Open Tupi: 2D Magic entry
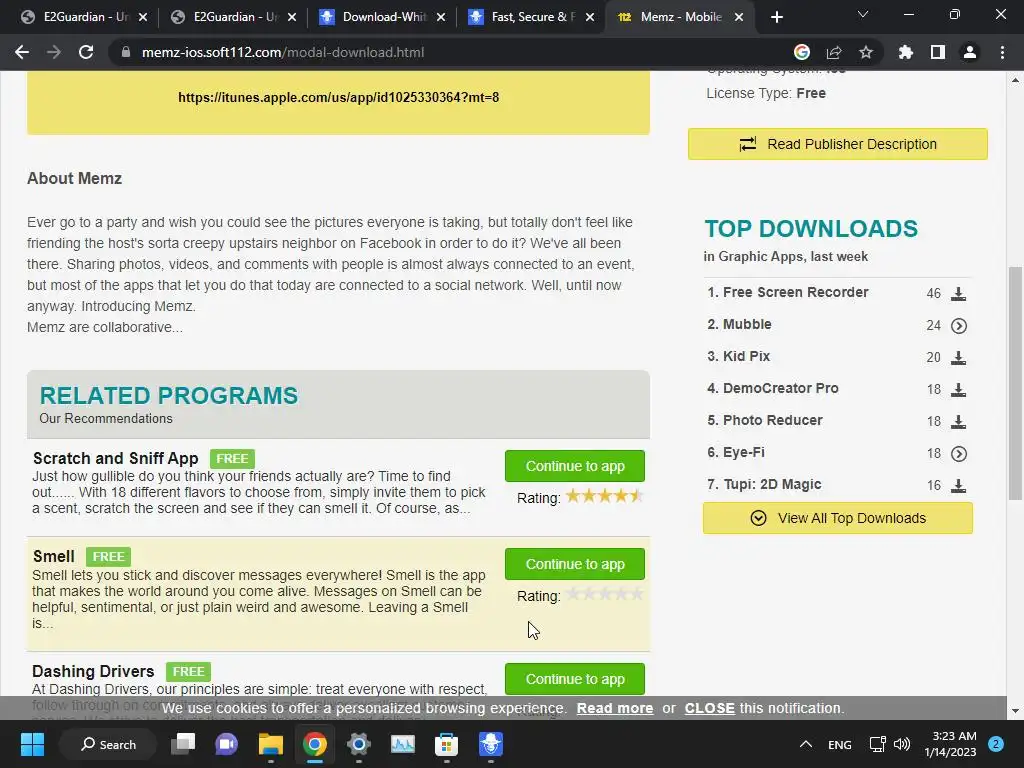 pos(772,485)
